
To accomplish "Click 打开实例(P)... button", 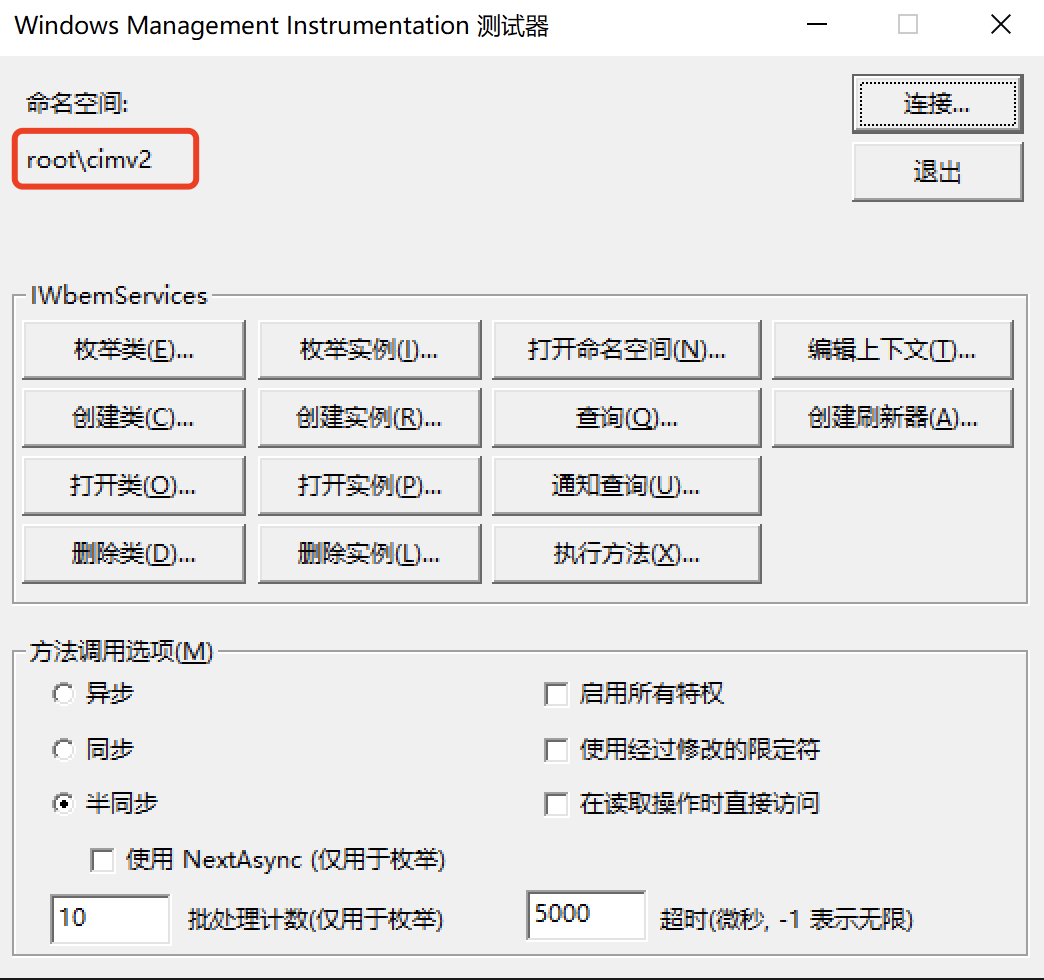I will pyautogui.click(x=370, y=486).
